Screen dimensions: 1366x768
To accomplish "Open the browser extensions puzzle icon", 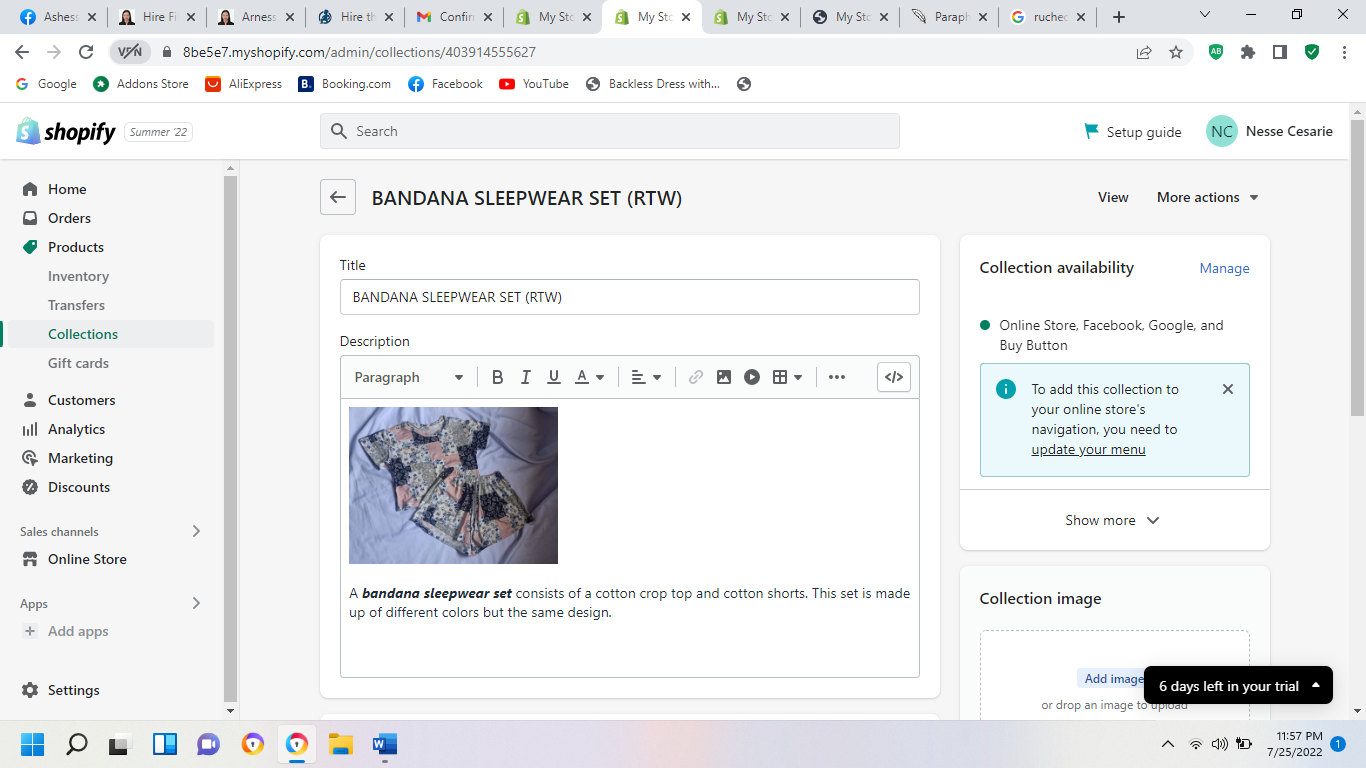I will click(x=1248, y=52).
